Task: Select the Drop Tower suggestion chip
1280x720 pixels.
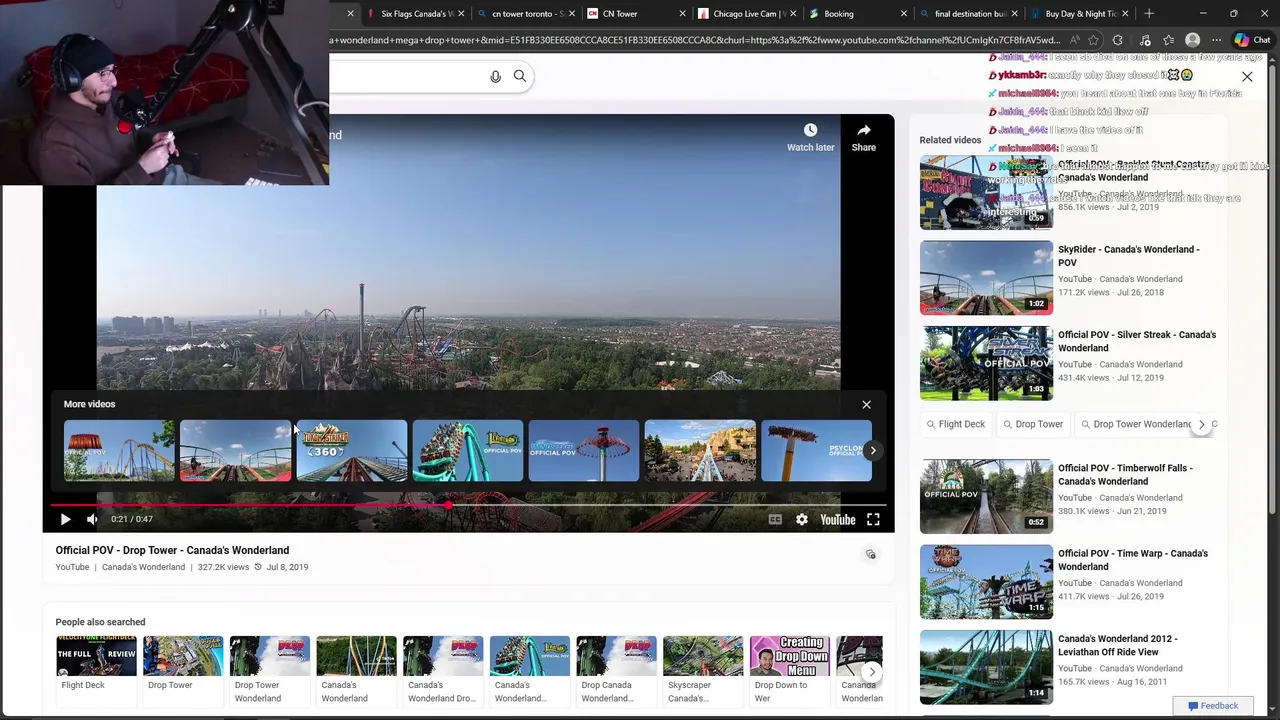Action: point(1033,424)
